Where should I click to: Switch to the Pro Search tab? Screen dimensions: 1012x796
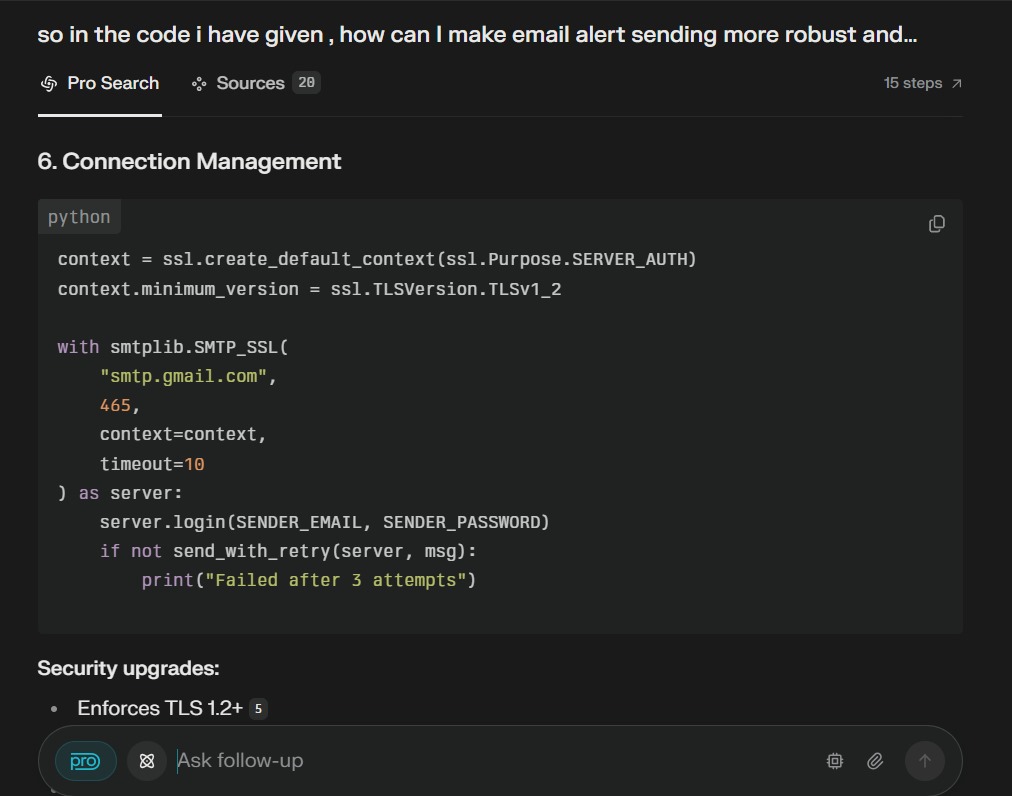(100, 83)
